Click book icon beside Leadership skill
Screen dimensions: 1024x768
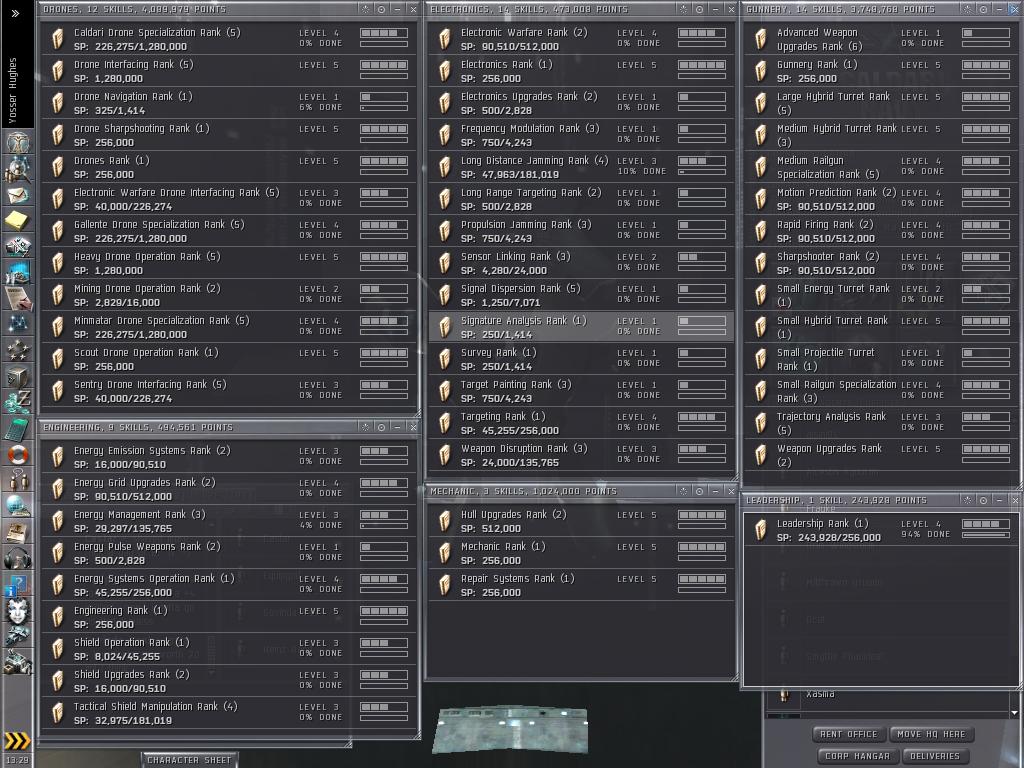761,530
